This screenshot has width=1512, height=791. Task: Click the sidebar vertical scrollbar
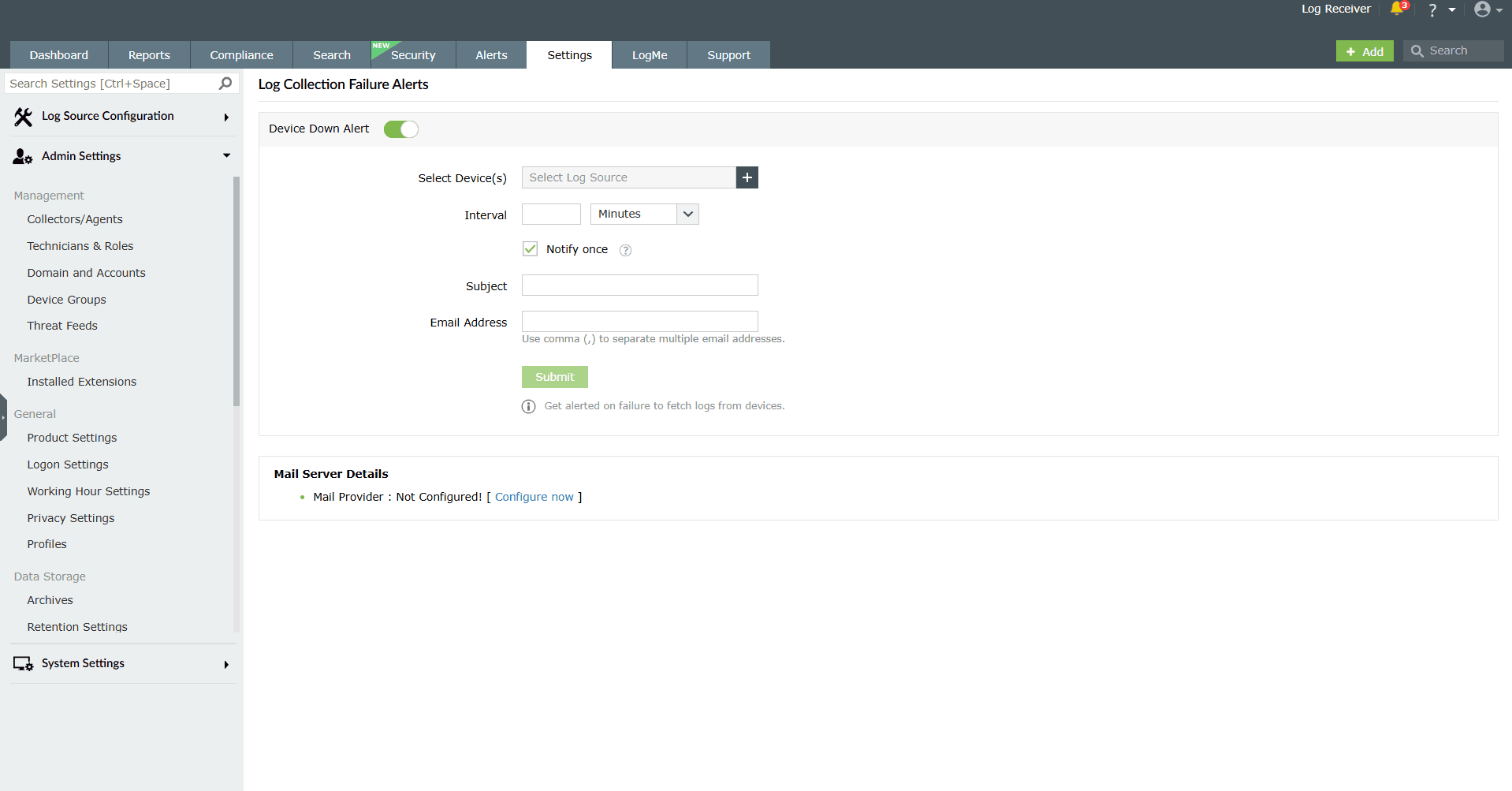tap(236, 292)
